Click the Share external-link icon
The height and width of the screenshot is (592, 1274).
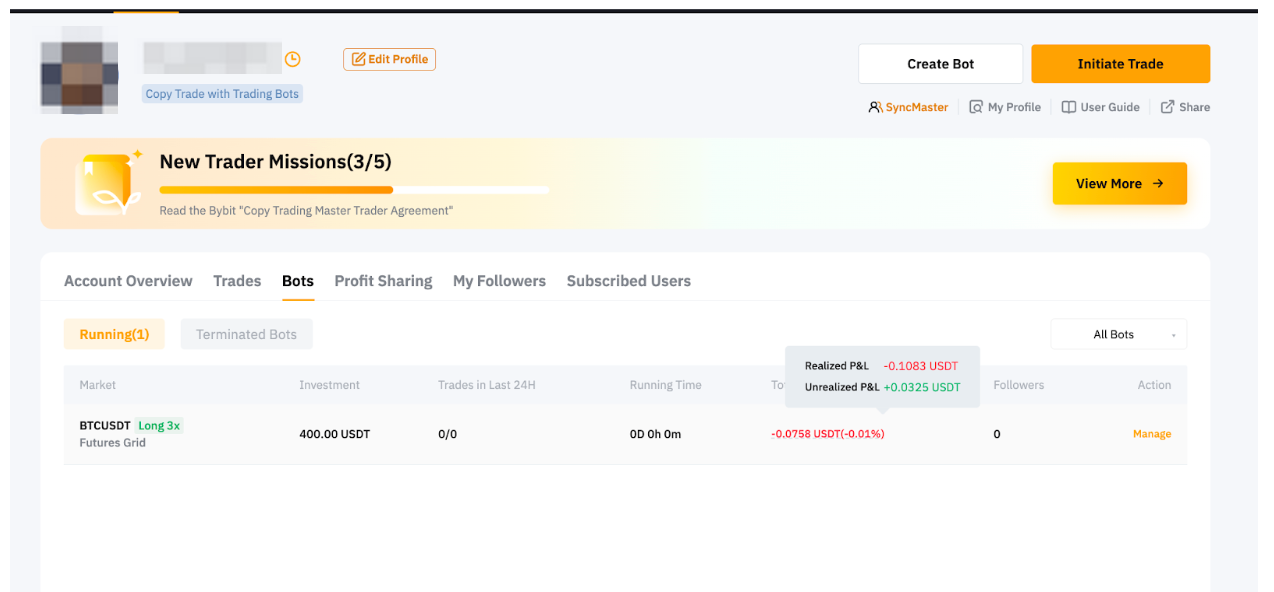pyautogui.click(x=1167, y=107)
